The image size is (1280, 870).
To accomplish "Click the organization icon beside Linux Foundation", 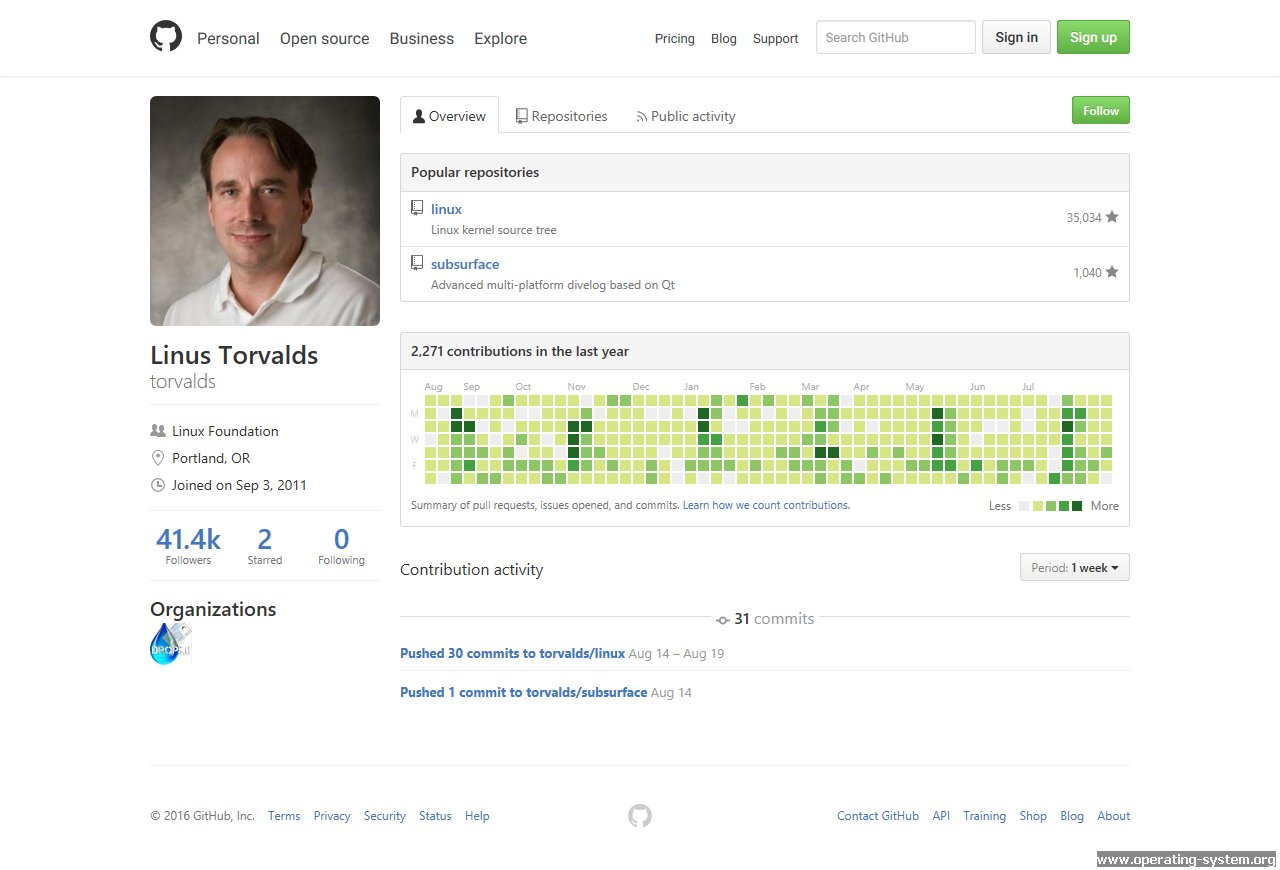I will coord(158,430).
